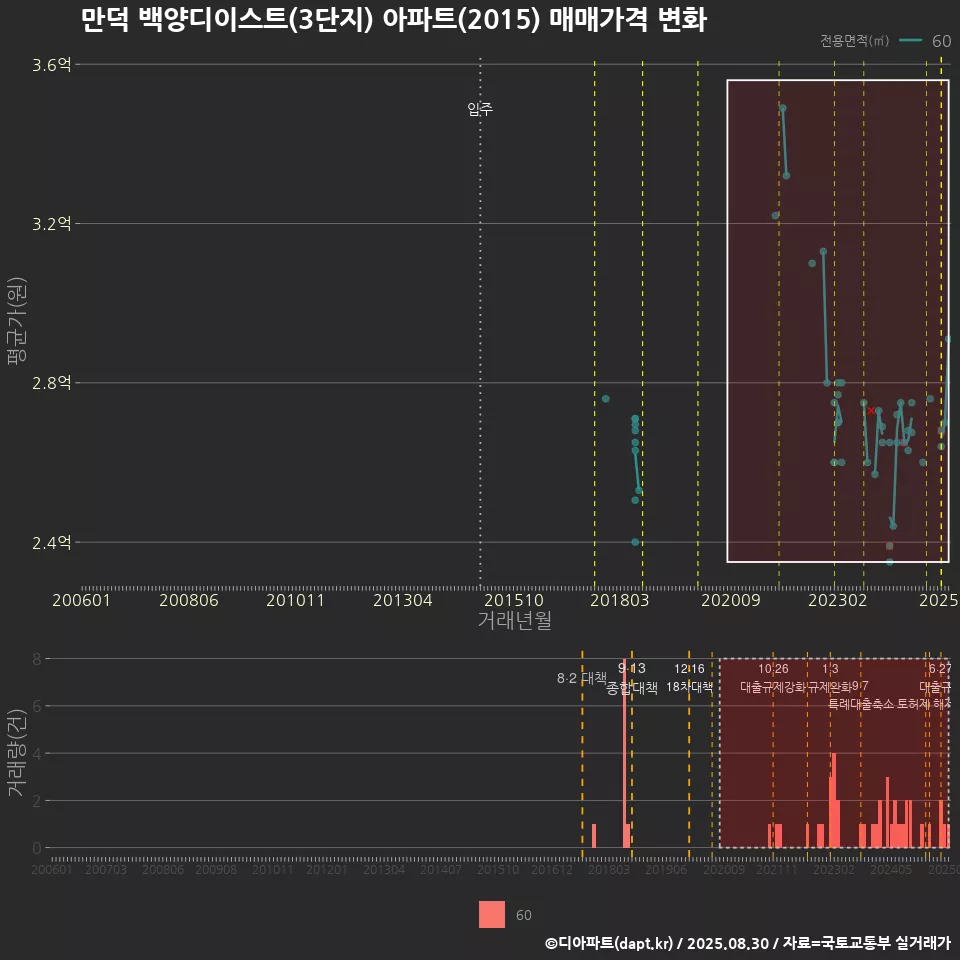Image resolution: width=960 pixels, height=960 pixels.
Task: Click the teal '60' line legend entry at top
Action: pyautogui.click(x=924, y=41)
